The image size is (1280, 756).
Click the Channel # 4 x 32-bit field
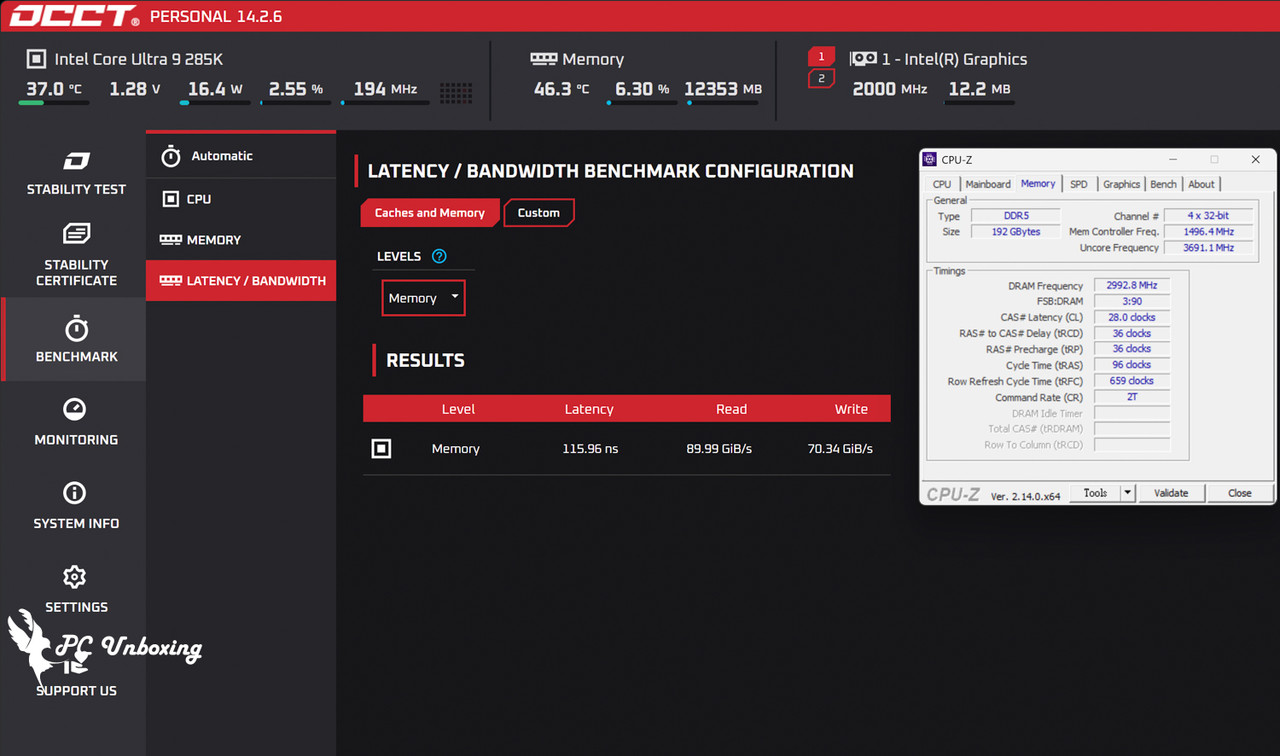pyautogui.click(x=1209, y=216)
